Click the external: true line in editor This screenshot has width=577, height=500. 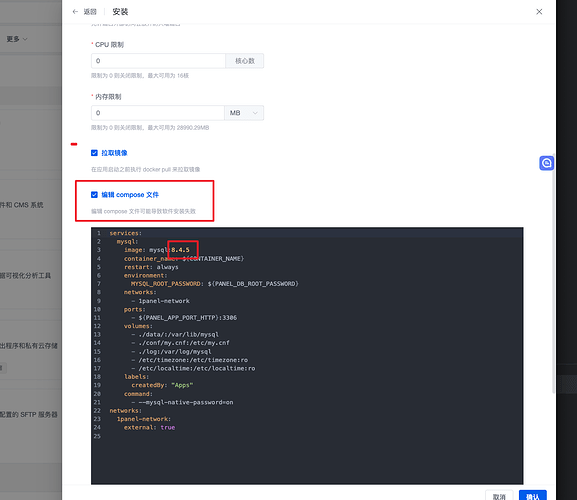click(149, 428)
